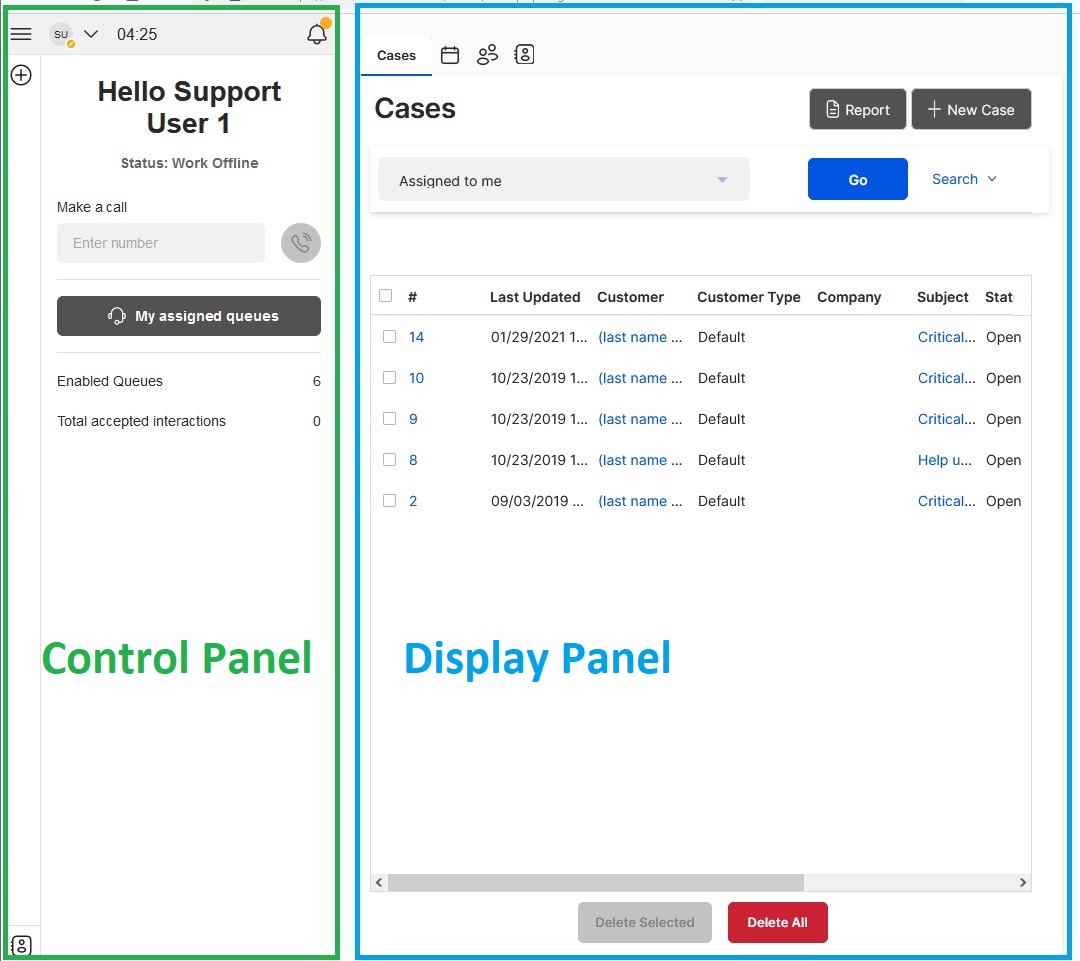
Task: Open the people group icon tab
Action: coord(487,55)
